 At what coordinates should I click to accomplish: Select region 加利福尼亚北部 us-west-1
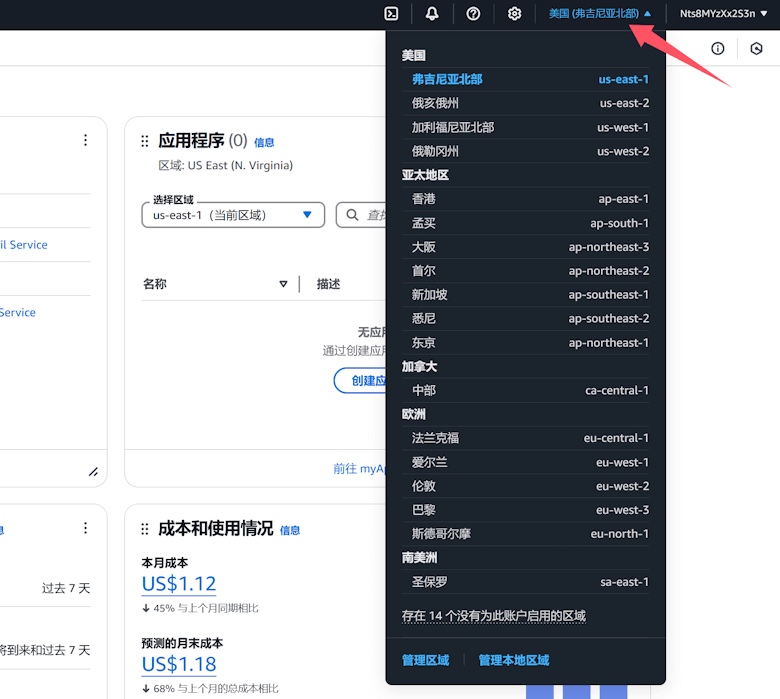(x=525, y=127)
